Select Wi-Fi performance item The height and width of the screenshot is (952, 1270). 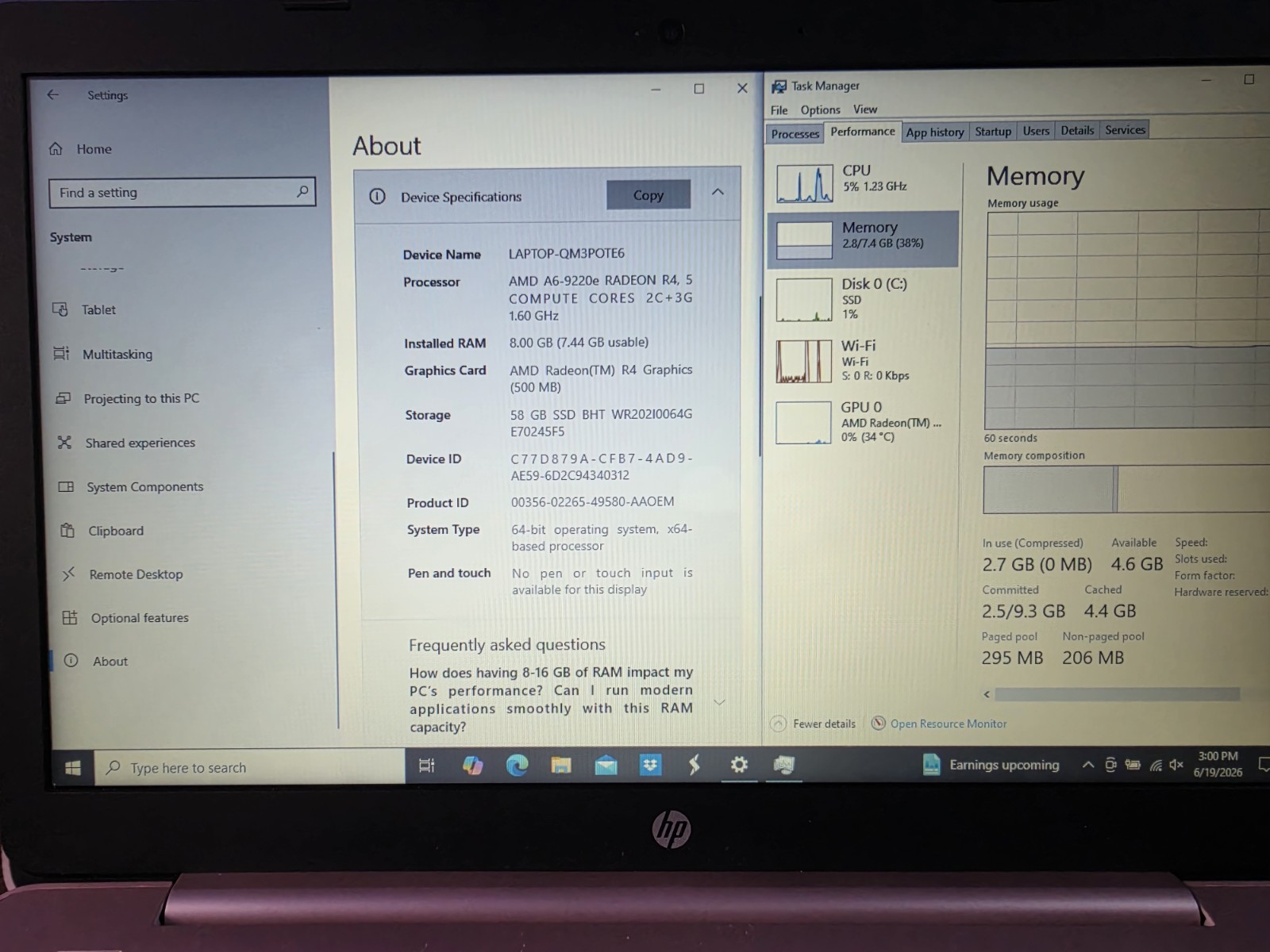tap(863, 361)
